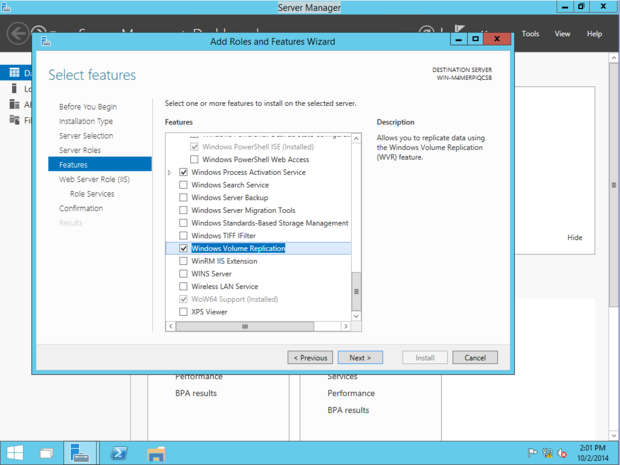Check the XPS Viewer feature
Viewport: 620px width, 465px height.
point(183,312)
